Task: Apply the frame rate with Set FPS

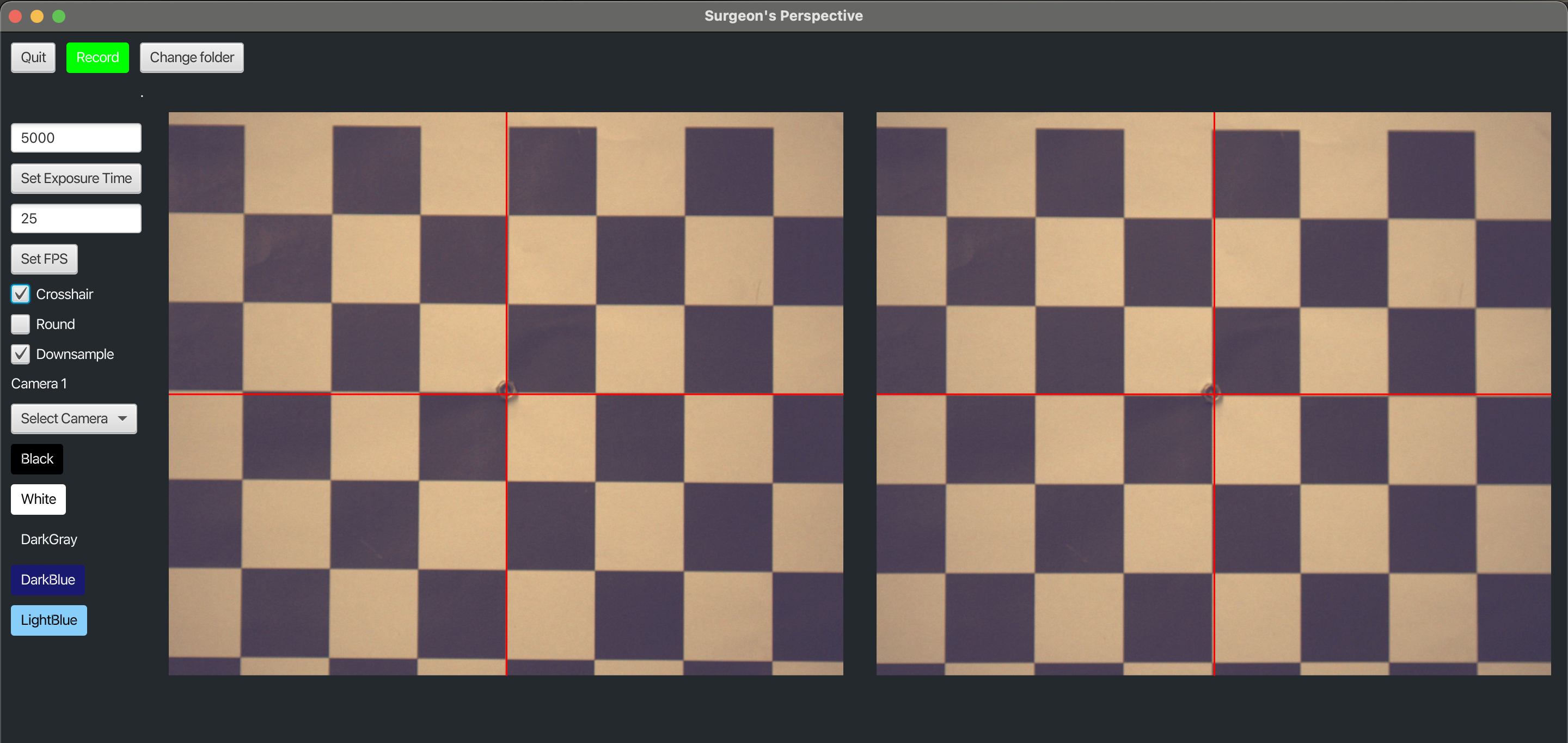Action: 44,259
